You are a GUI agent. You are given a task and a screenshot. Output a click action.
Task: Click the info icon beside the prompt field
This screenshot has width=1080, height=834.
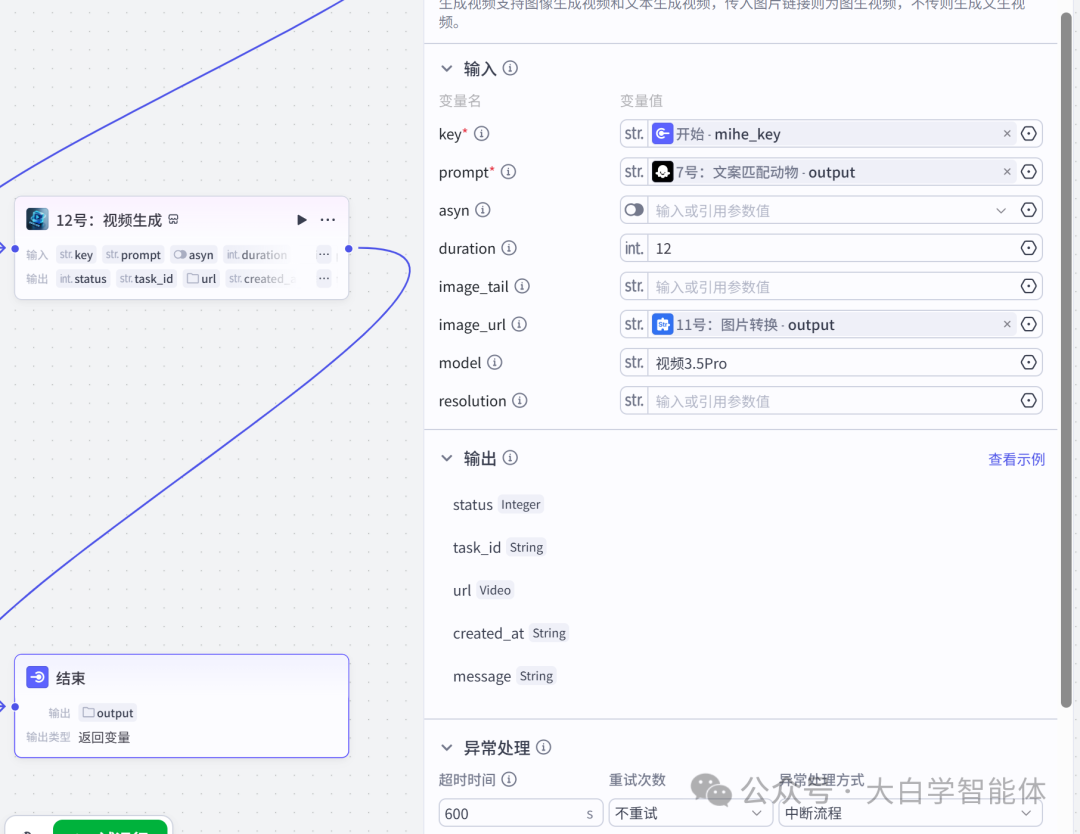click(x=509, y=171)
